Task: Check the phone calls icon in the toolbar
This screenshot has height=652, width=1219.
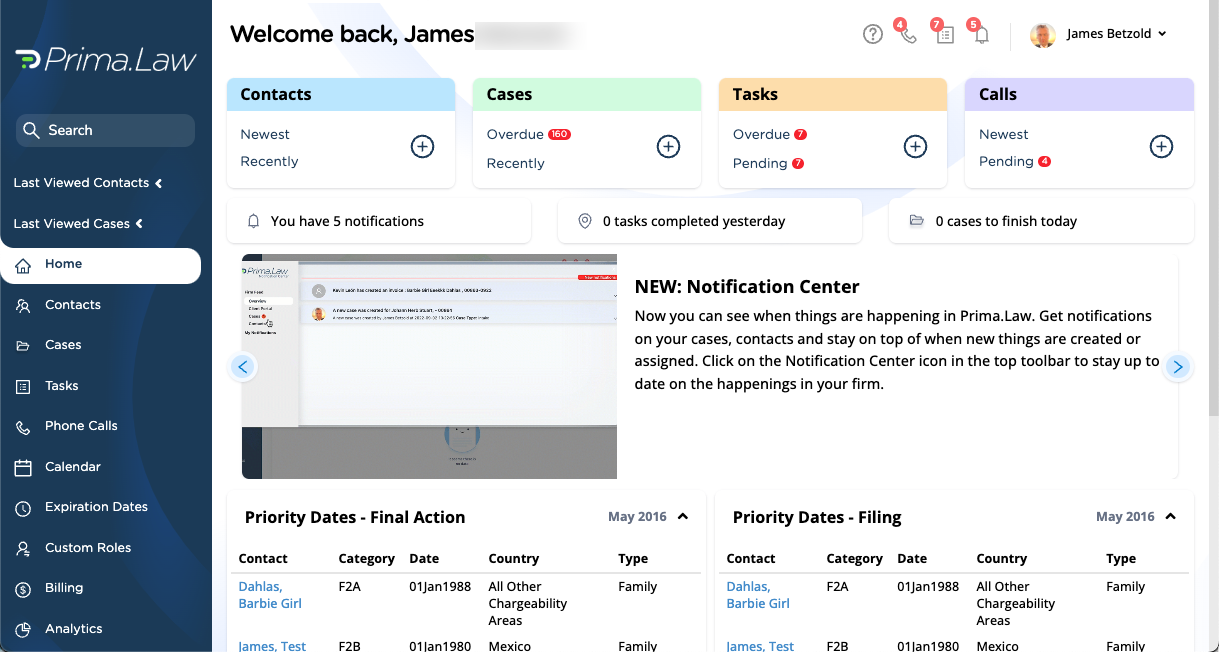Action: tap(907, 33)
